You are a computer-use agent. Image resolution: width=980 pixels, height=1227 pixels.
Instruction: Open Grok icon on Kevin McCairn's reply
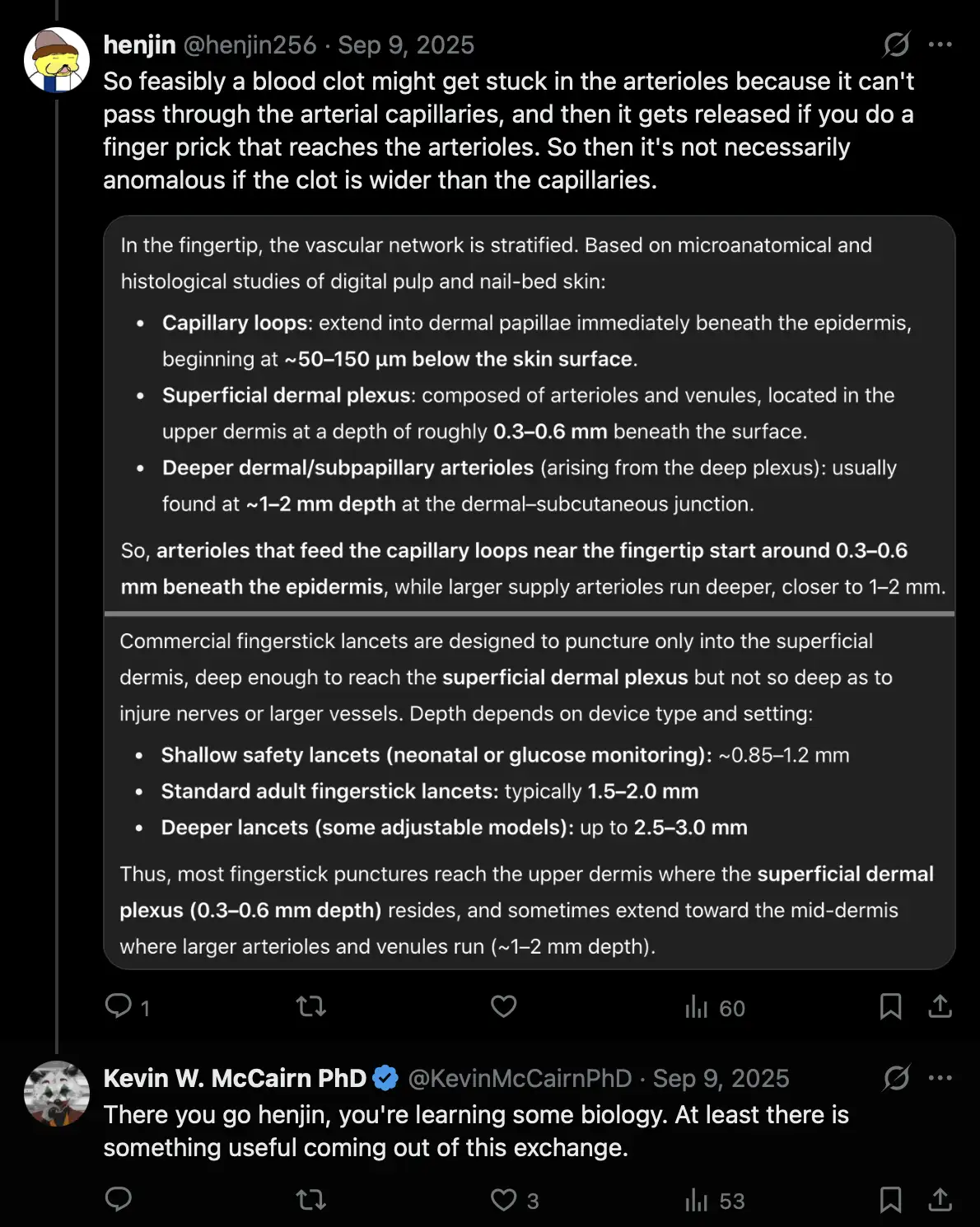[896, 1078]
